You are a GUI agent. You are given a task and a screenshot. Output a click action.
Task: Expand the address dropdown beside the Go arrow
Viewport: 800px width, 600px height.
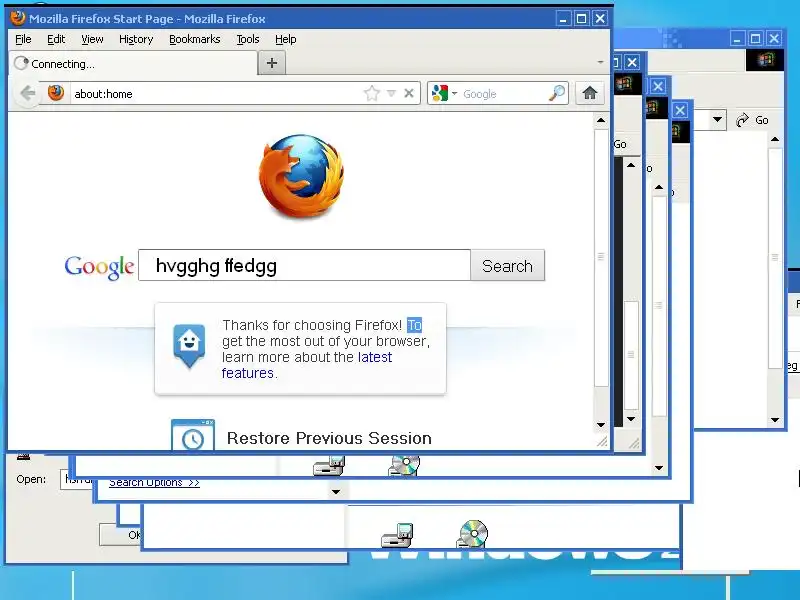pos(718,120)
